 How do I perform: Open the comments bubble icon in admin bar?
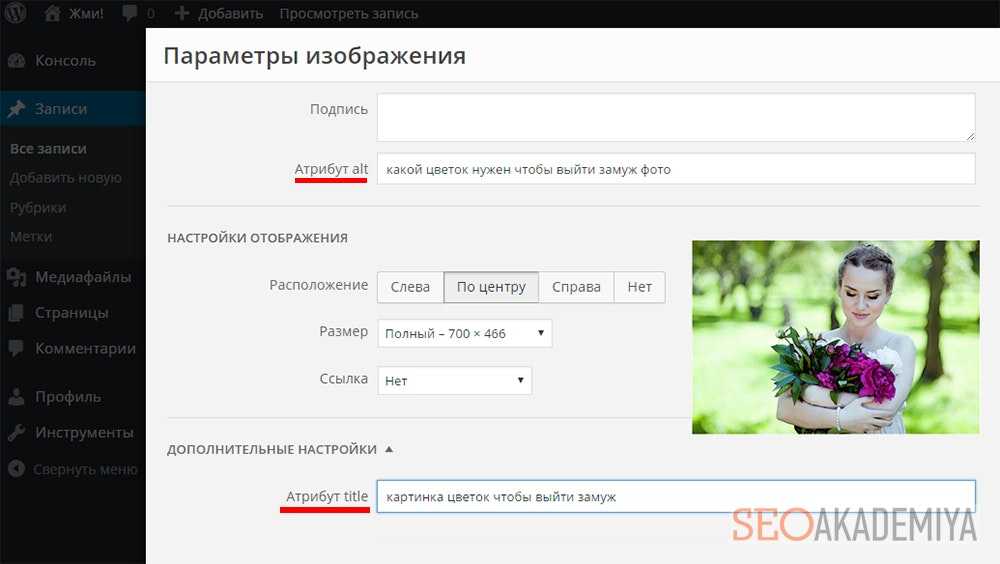(x=129, y=13)
